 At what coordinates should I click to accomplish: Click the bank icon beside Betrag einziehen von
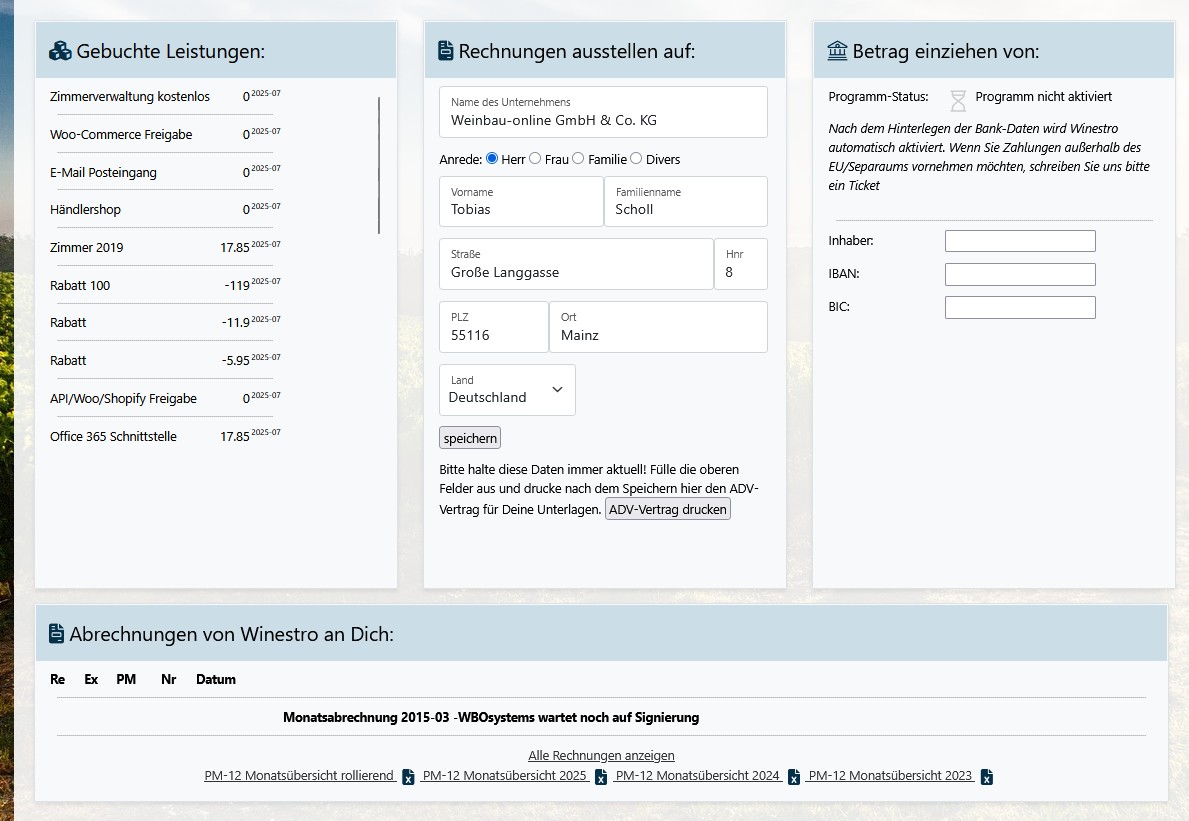[838, 51]
